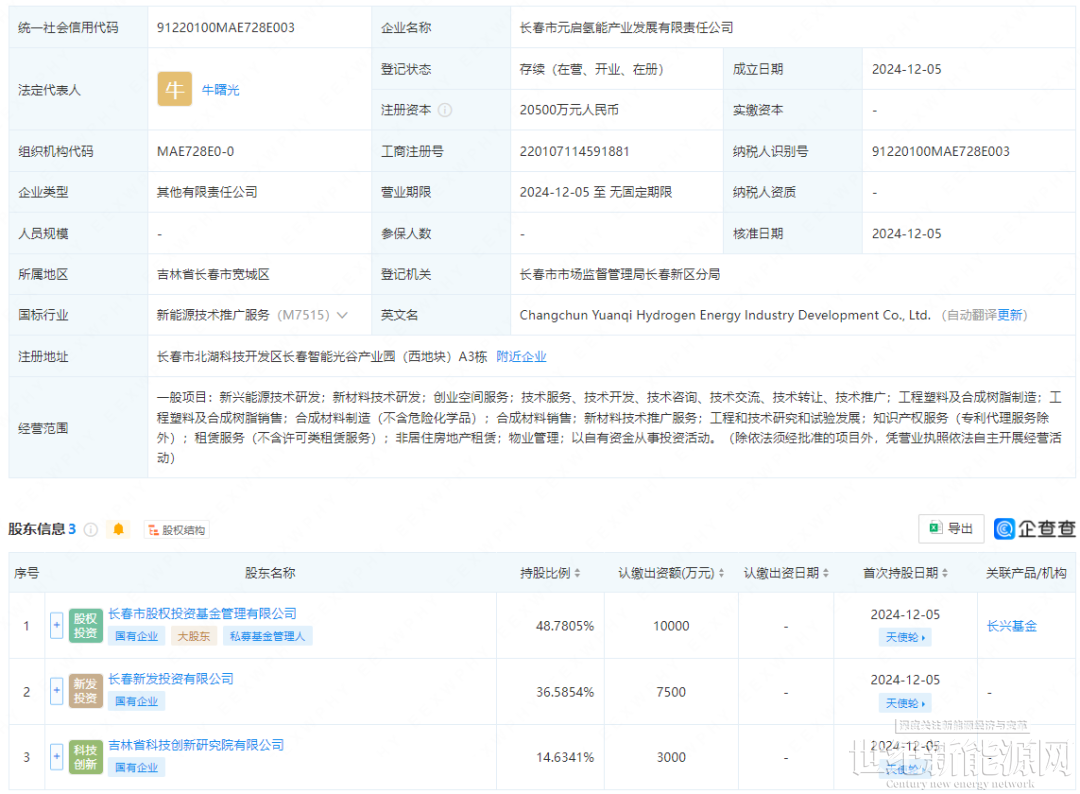
Task: Click the green 科技创新 shareholder logo
Action: coord(86,757)
